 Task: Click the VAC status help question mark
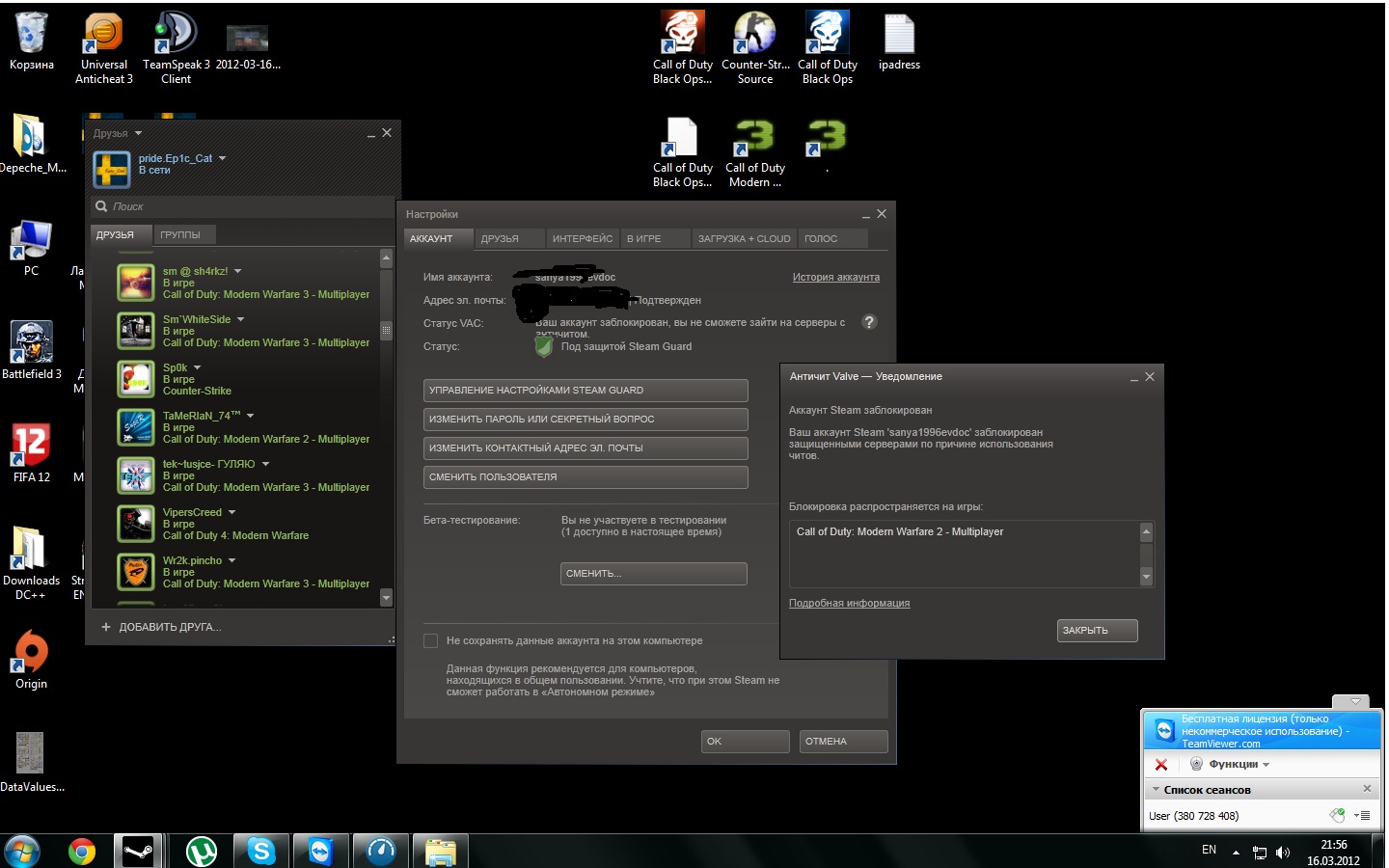(x=869, y=322)
